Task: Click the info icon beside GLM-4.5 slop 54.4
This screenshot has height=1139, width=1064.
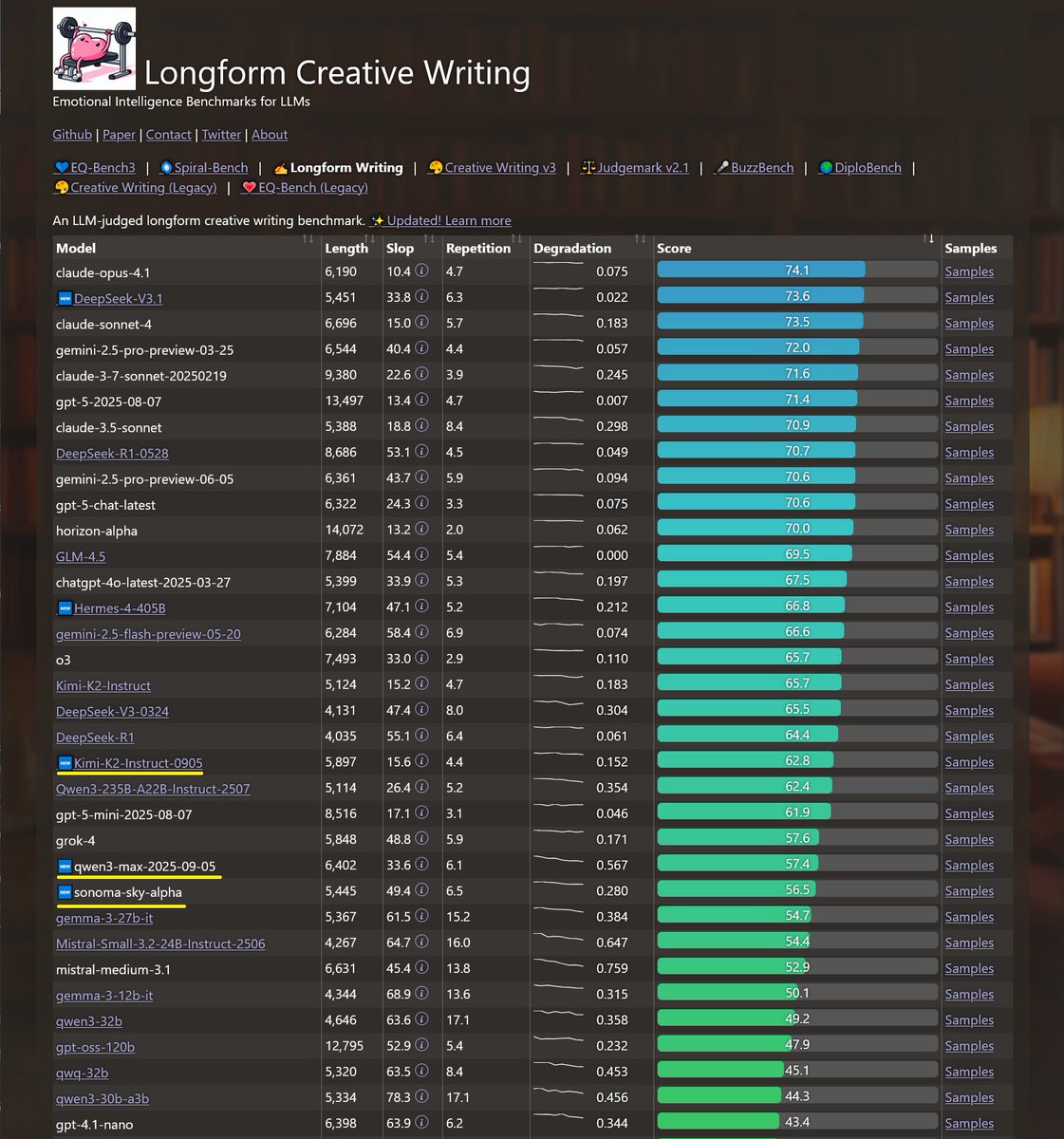Action: tap(421, 554)
